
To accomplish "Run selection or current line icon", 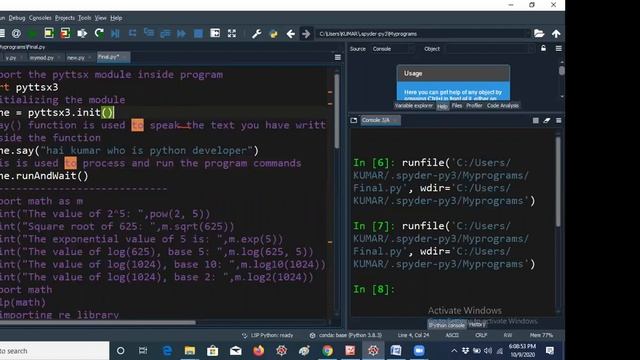I will [x=82, y=33].
